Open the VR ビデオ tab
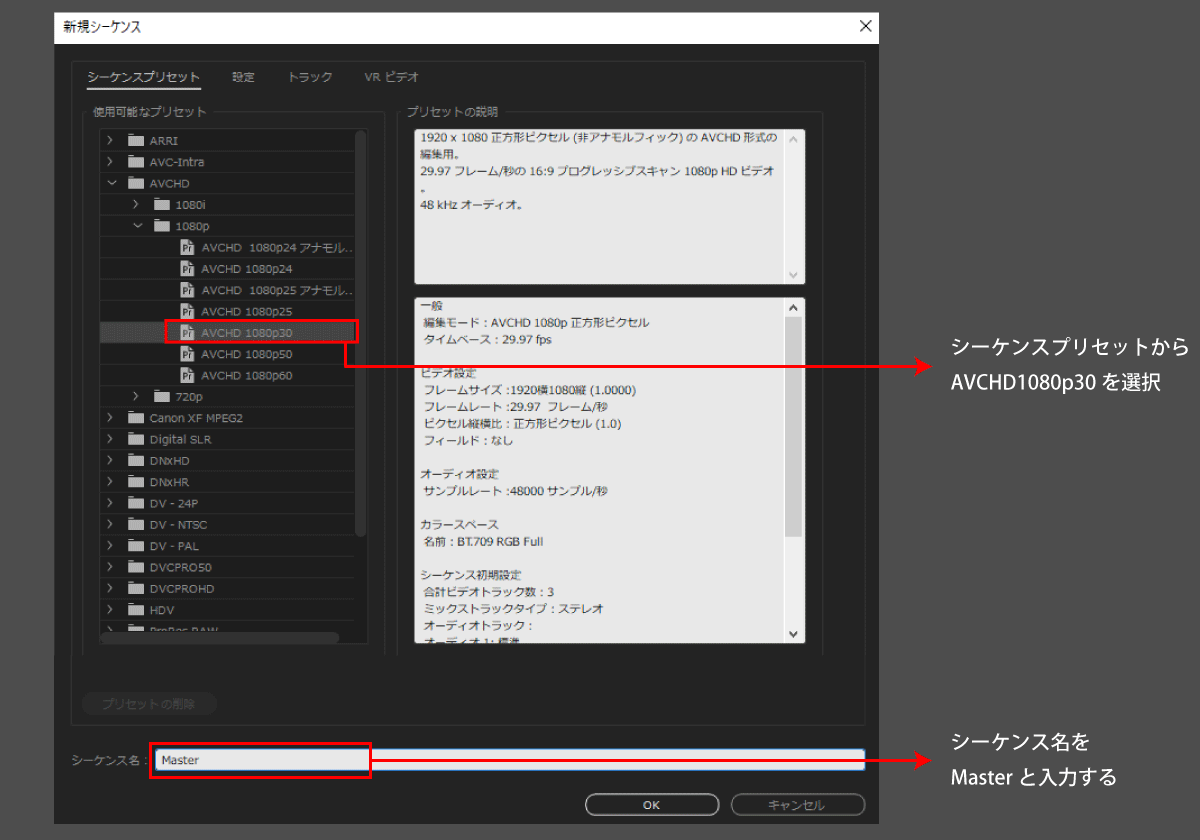1200x840 pixels. tap(392, 77)
